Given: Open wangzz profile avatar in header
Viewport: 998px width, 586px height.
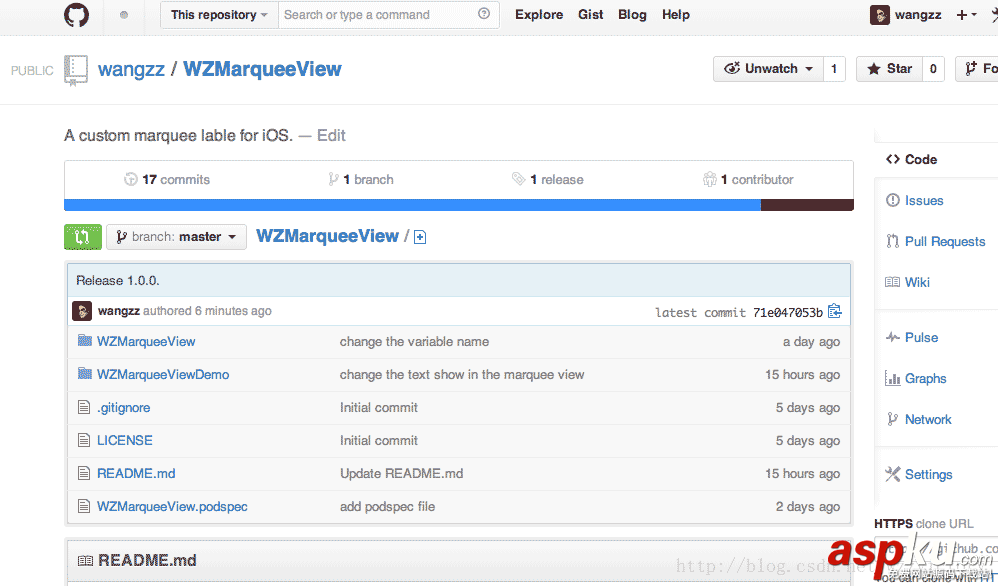Looking at the screenshot, I should [880, 15].
